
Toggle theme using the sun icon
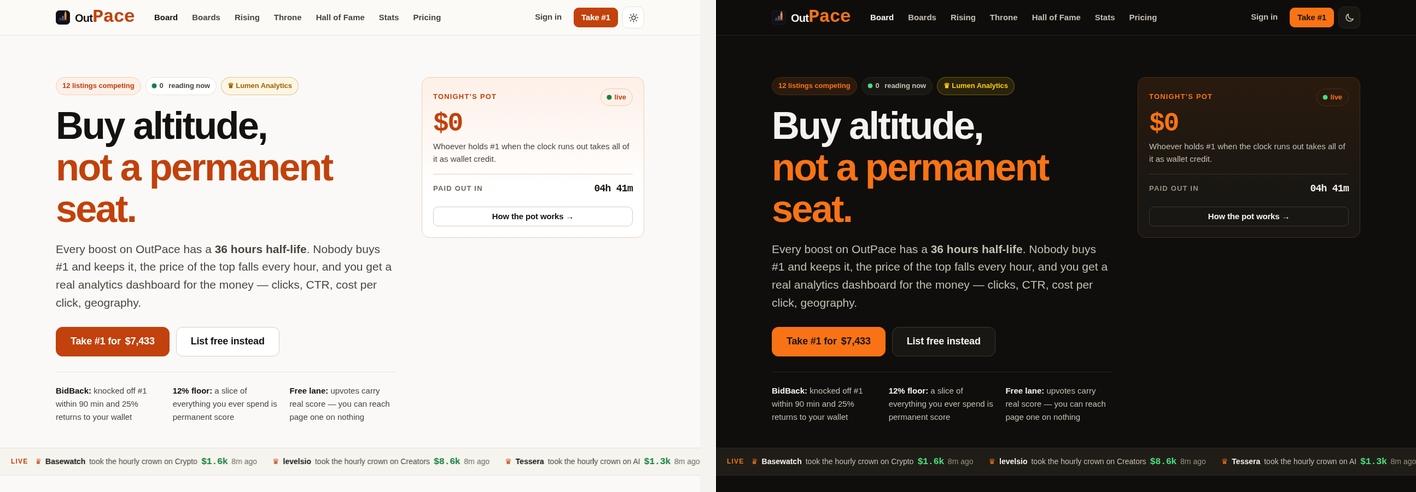point(633,17)
